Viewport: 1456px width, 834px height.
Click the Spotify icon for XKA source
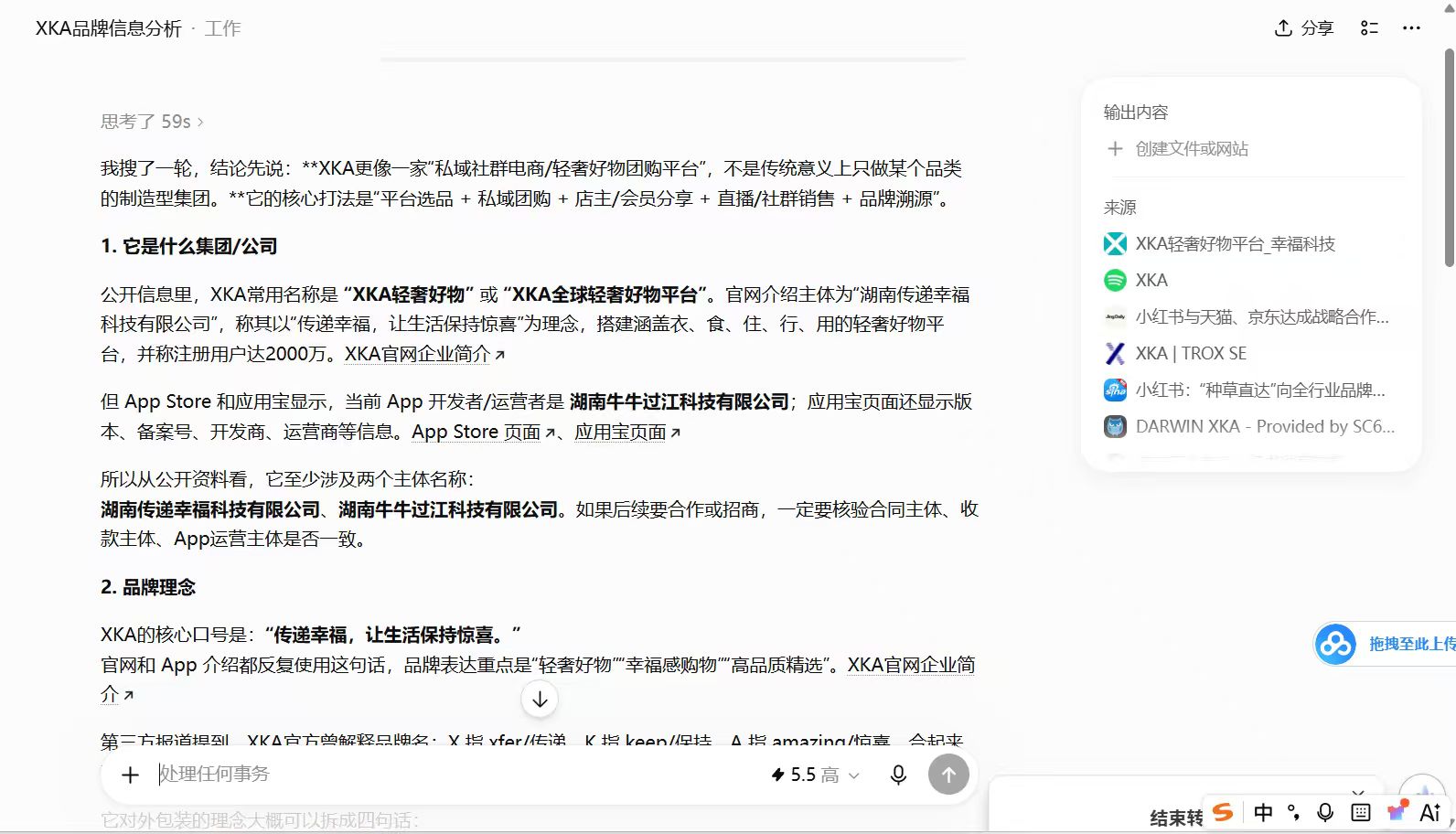pyautogui.click(x=1115, y=281)
